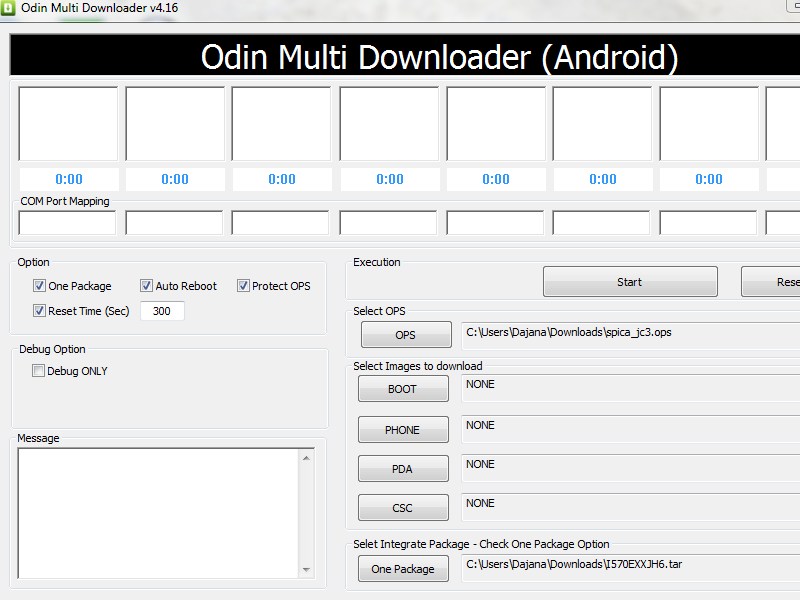Click the Odin app icon in title bar
Image resolution: width=800 pixels, height=600 pixels.
7,7
